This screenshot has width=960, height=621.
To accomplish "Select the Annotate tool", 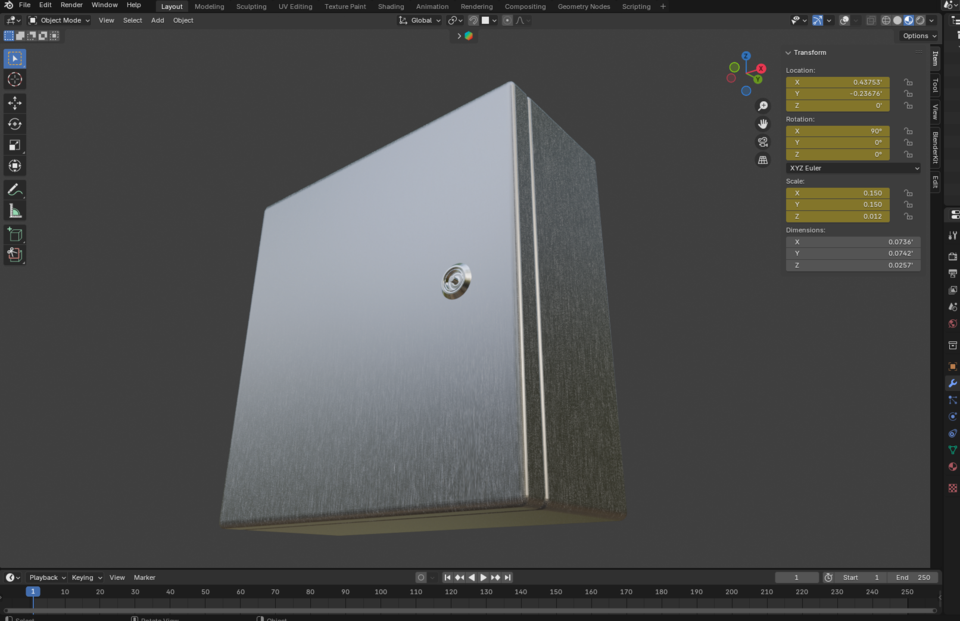I will point(14,189).
